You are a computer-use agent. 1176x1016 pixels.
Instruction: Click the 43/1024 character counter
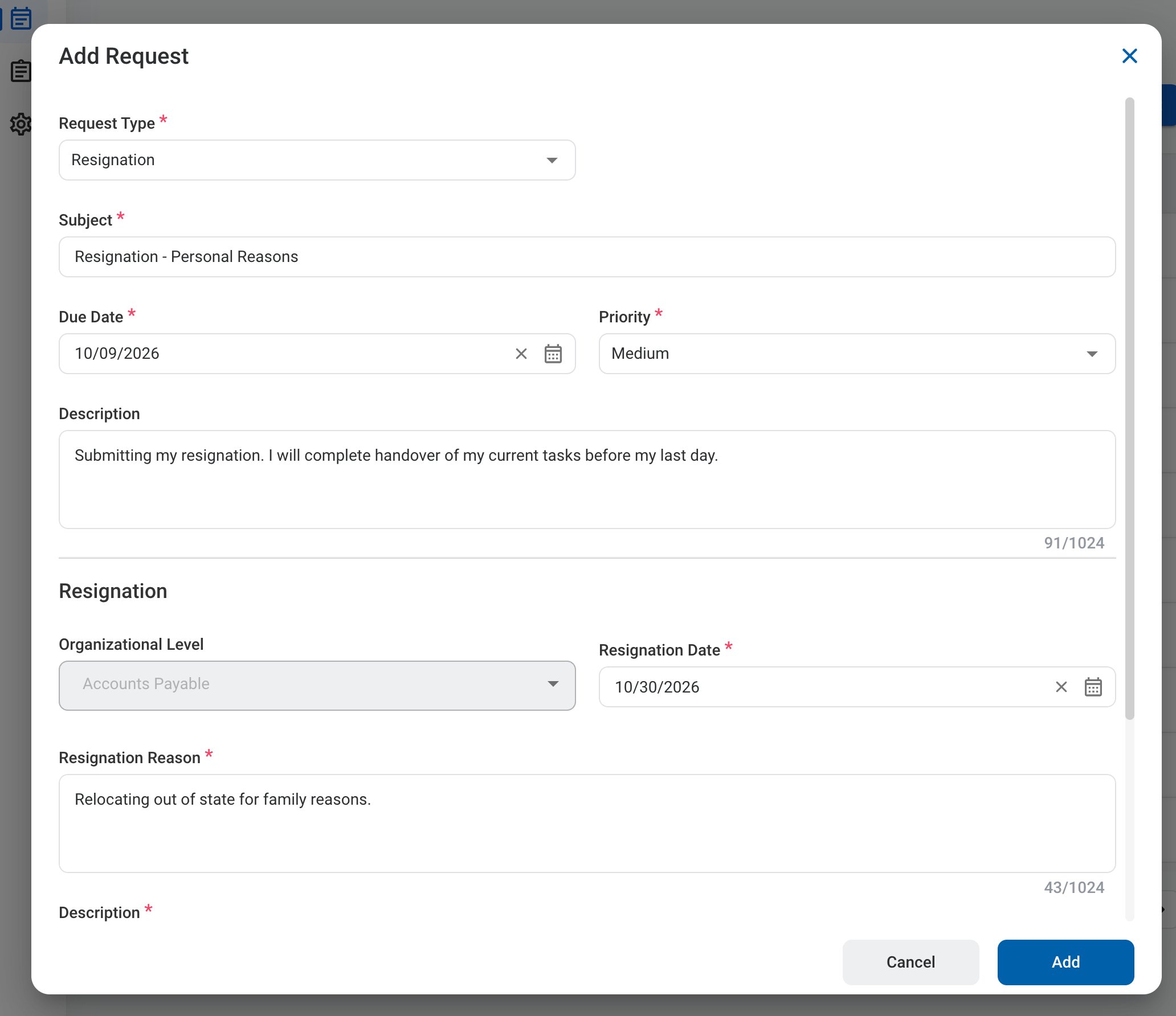click(1073, 887)
